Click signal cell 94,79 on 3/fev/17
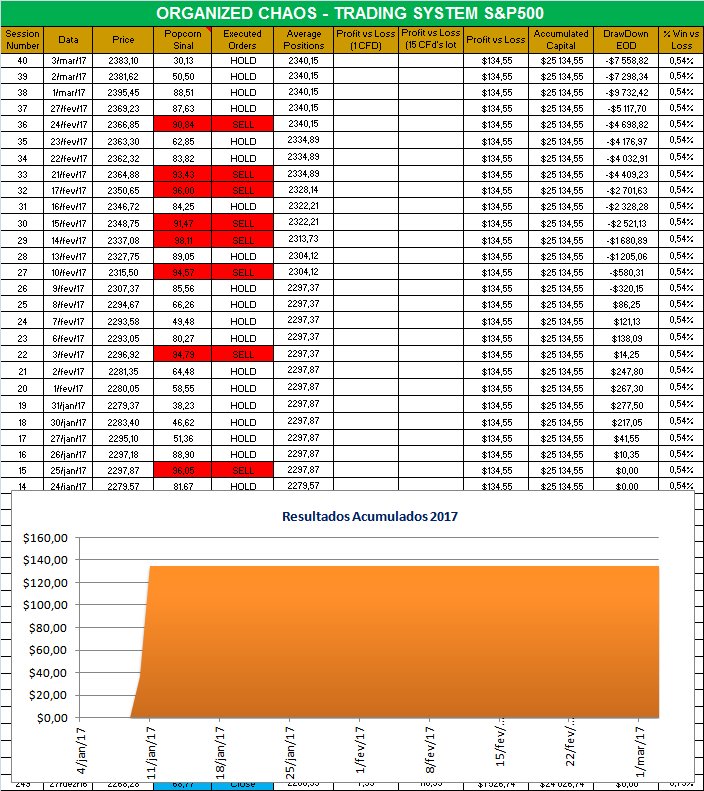 click(x=183, y=354)
